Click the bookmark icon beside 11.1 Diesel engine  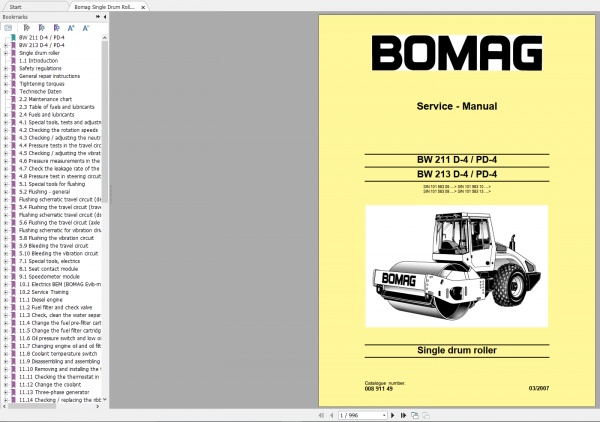[13, 300]
